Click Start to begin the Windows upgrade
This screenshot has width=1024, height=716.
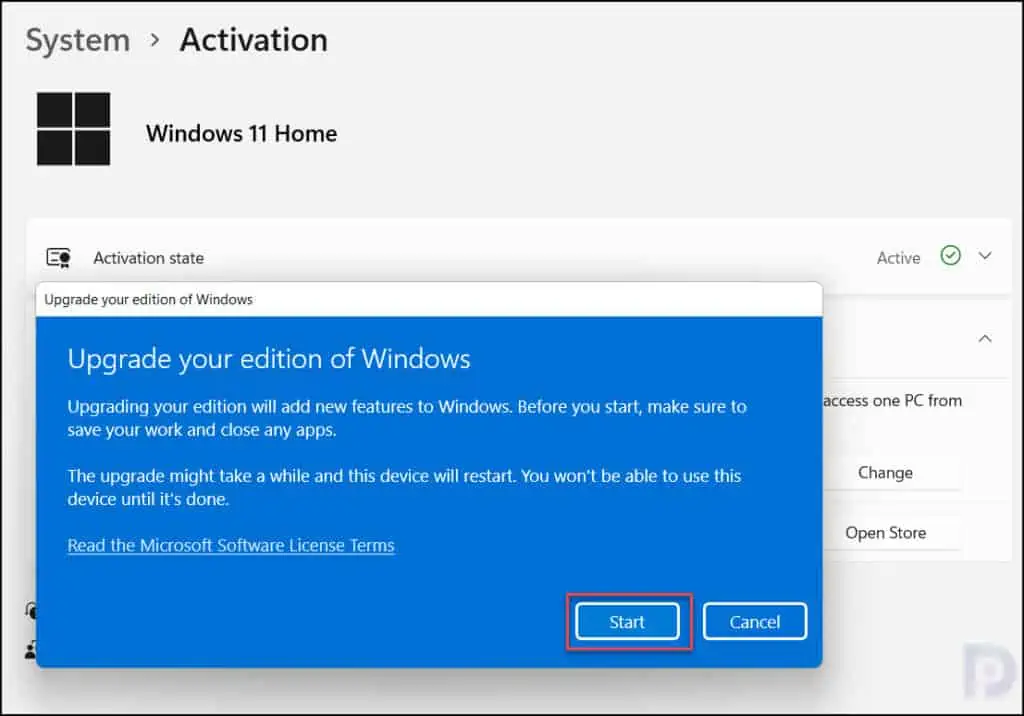coord(627,621)
